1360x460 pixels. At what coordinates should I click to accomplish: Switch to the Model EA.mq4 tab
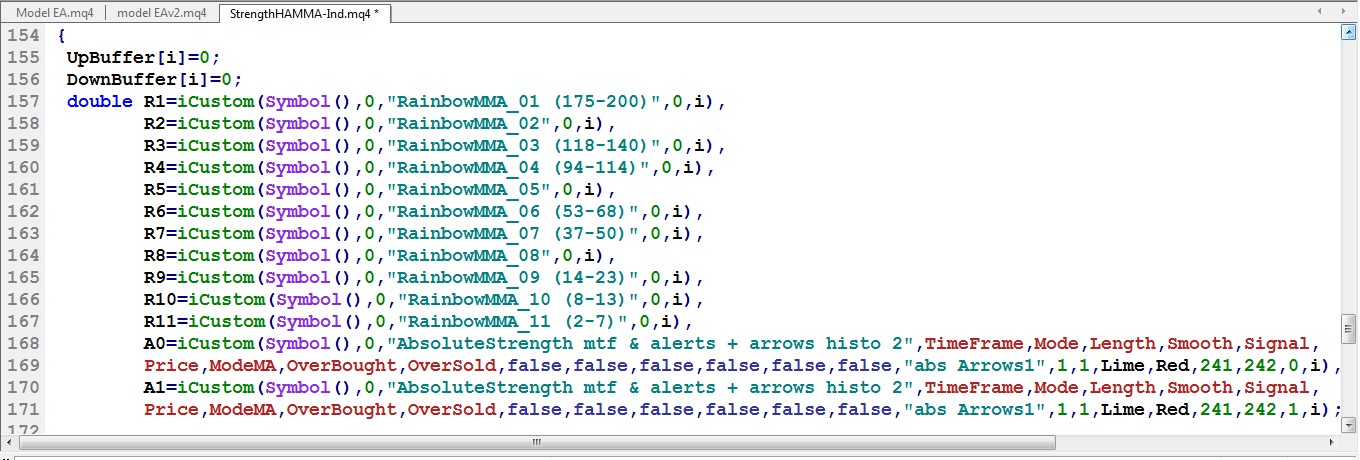click(55, 13)
